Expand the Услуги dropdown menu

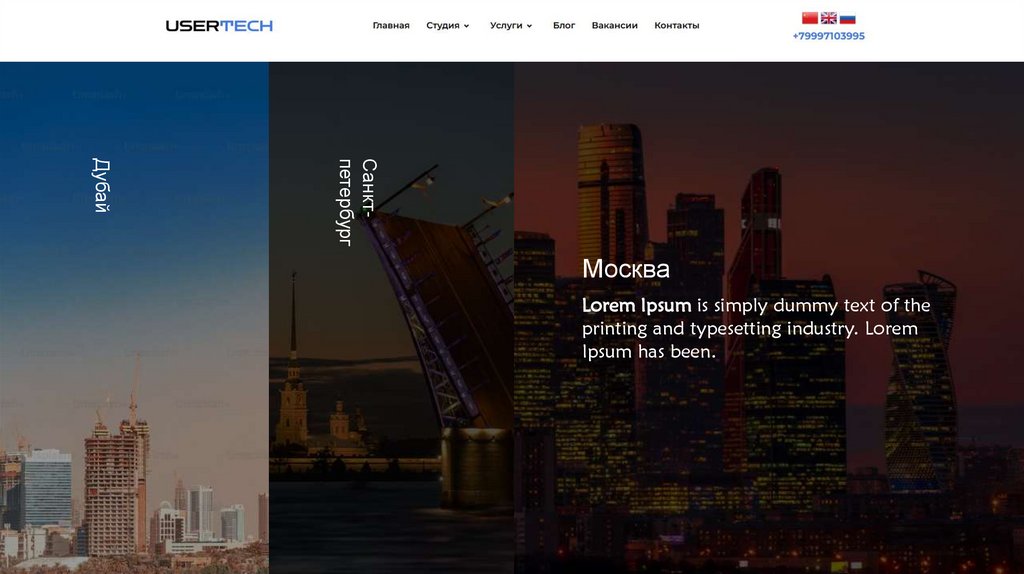click(x=511, y=25)
